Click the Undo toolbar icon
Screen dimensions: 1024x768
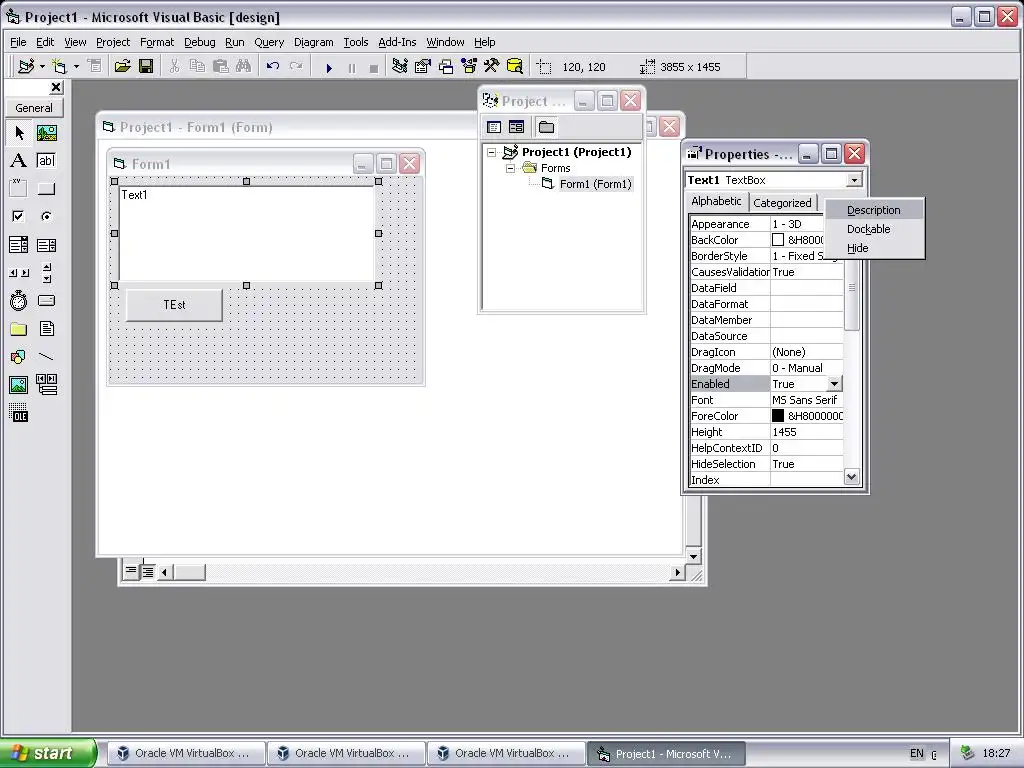pos(273,67)
